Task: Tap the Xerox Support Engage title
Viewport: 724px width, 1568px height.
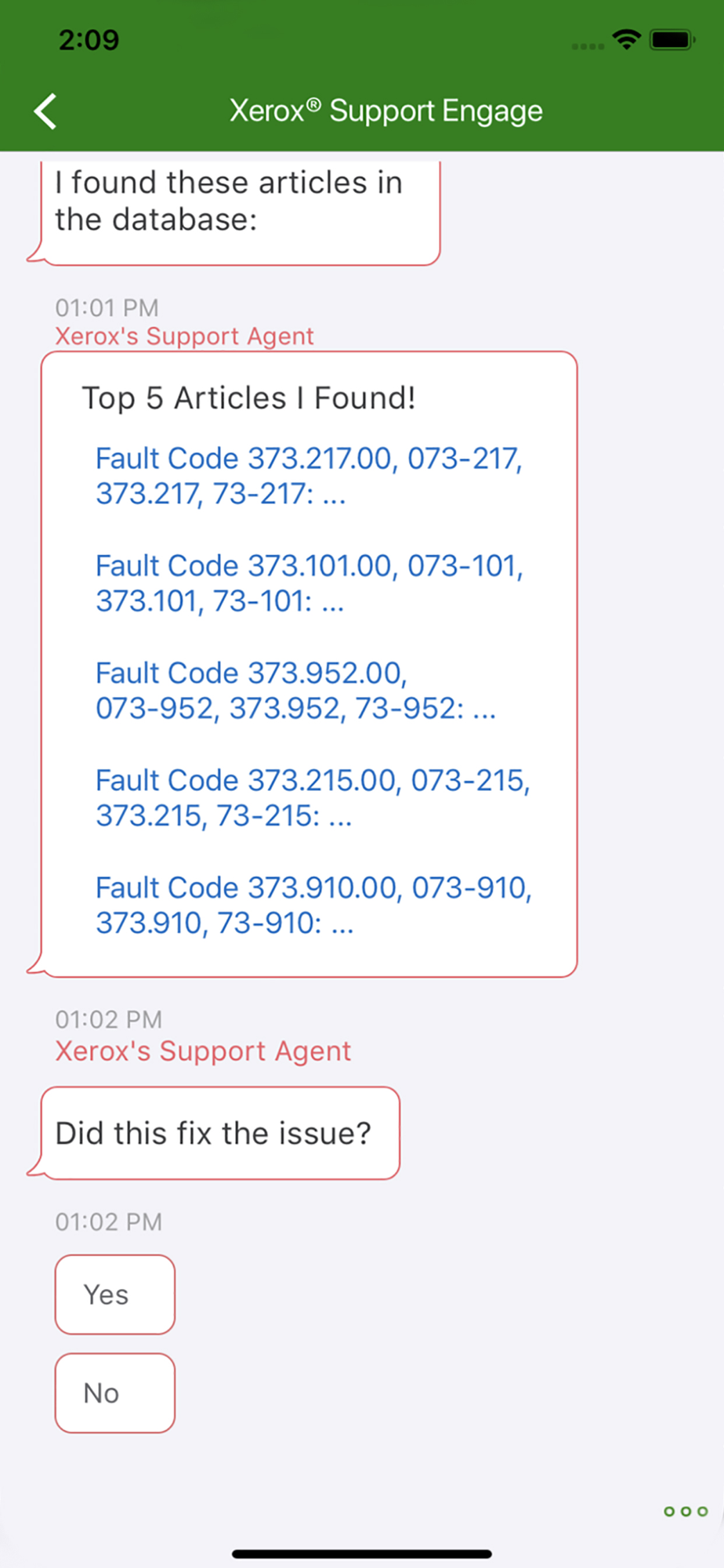Action: pos(386,111)
